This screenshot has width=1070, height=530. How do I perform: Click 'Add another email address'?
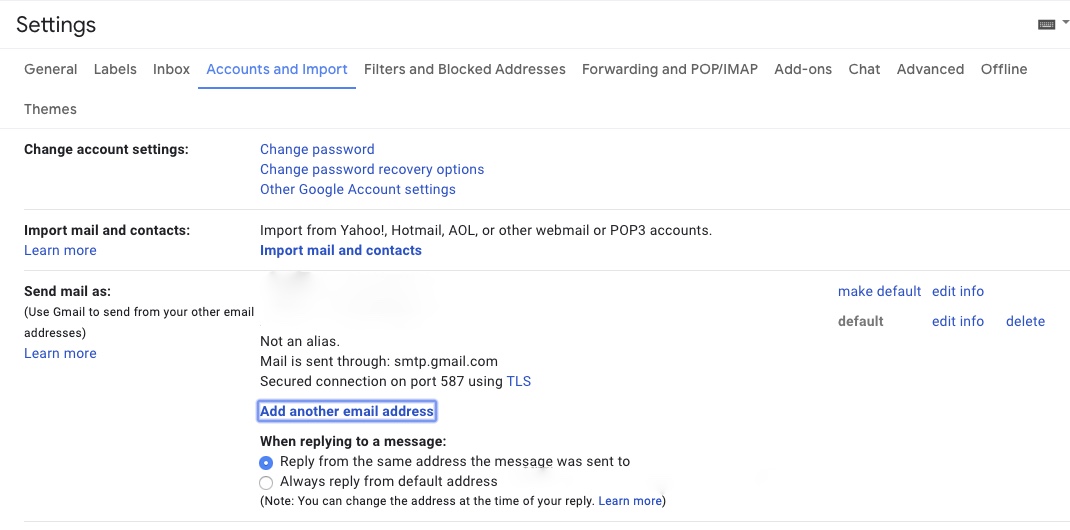click(347, 411)
